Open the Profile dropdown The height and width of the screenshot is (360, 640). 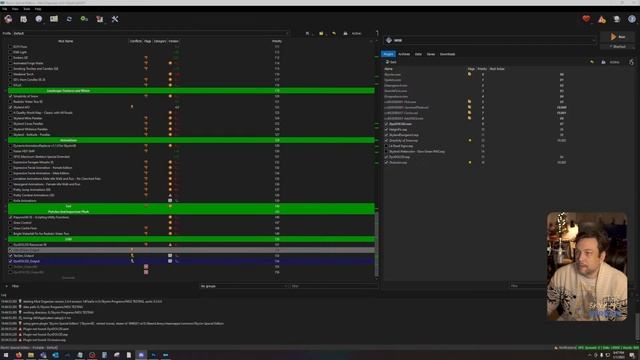click(x=151, y=33)
